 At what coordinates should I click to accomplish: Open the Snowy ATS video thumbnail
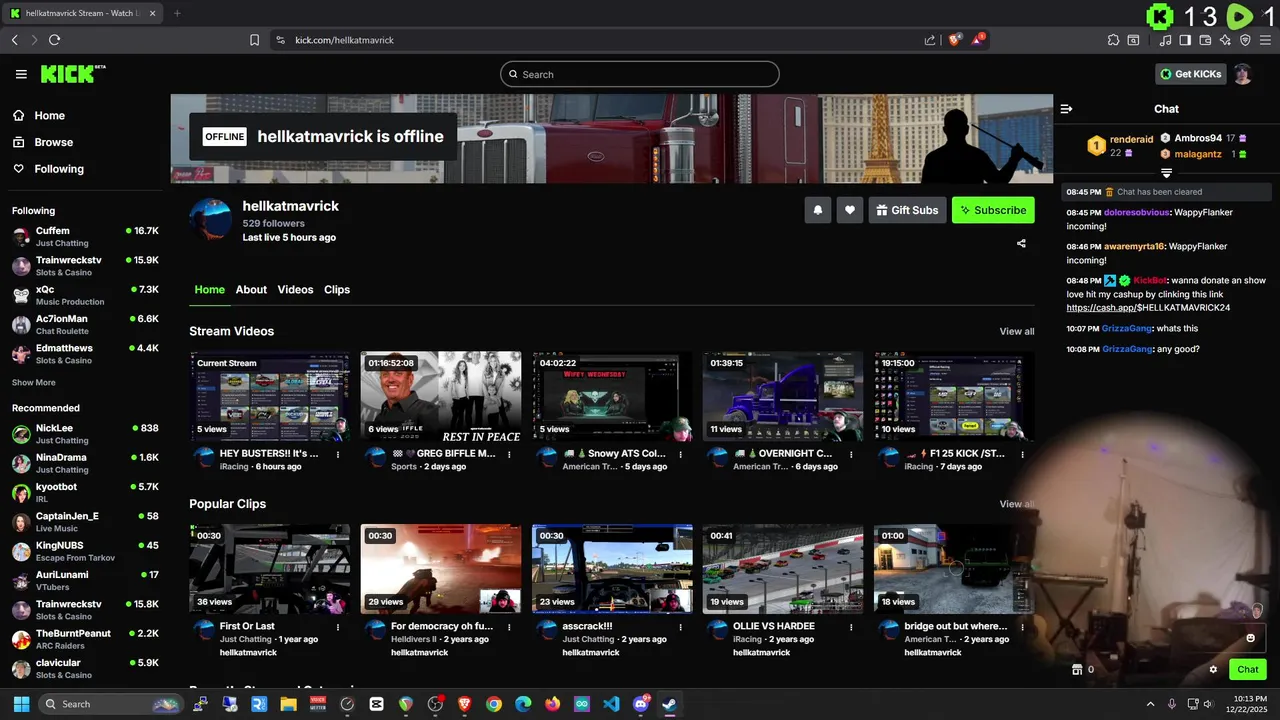tap(612, 396)
